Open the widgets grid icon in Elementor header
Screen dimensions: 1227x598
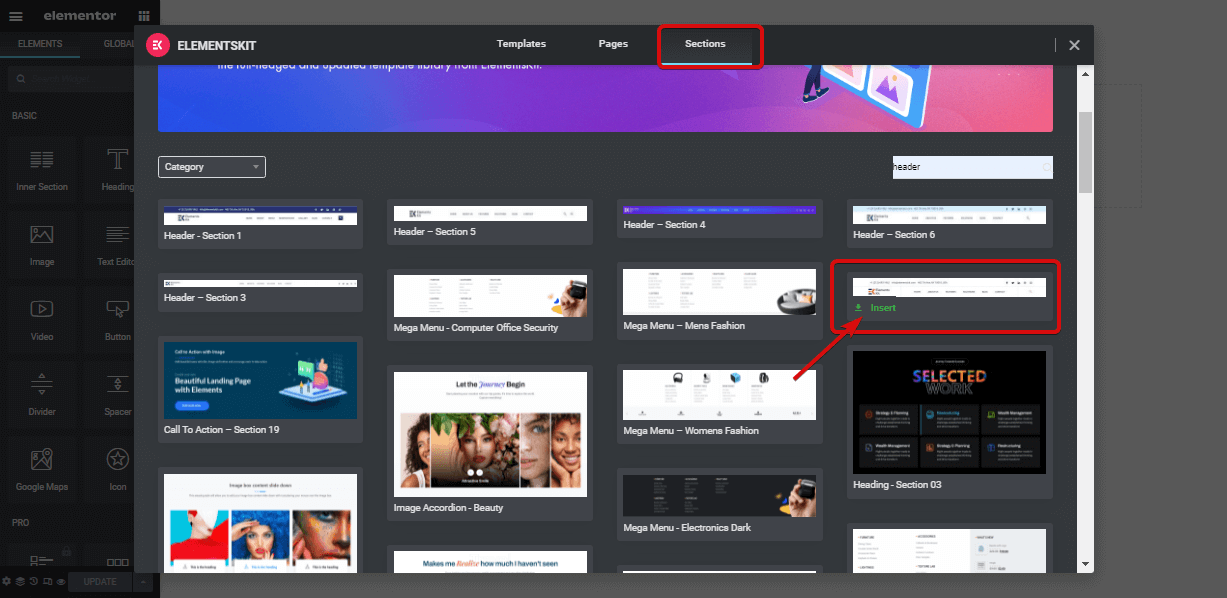145,16
